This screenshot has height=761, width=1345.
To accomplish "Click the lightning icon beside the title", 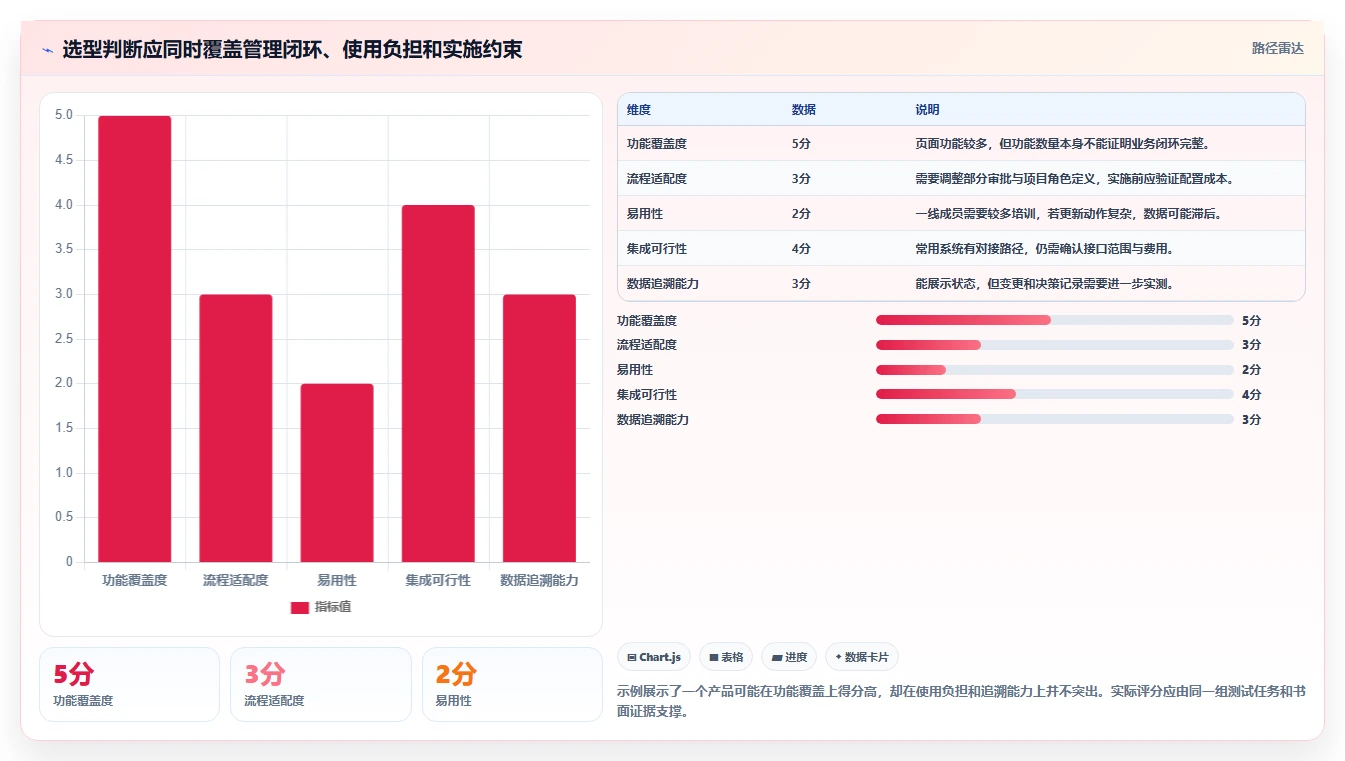I will [x=48, y=49].
